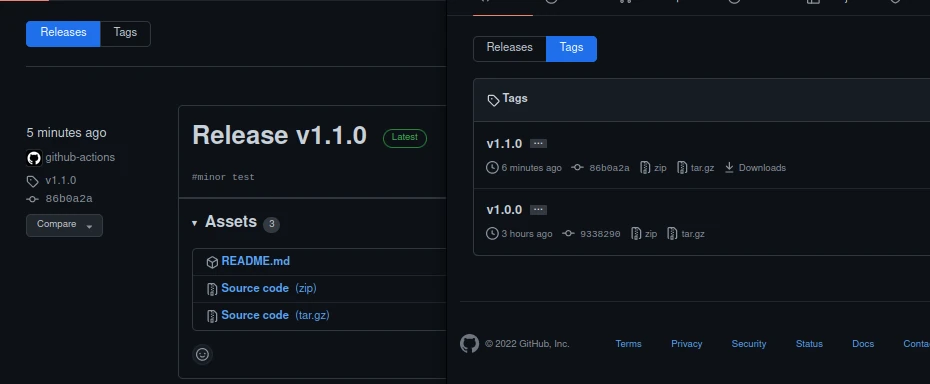The width and height of the screenshot is (930, 384).
Task: Open commit 86b0a2a in release sidebar
Action: pyautogui.click(x=69, y=199)
